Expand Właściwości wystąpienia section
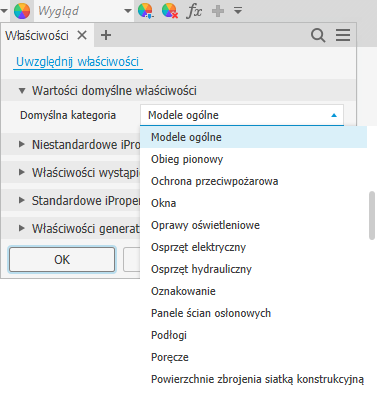The height and width of the screenshot is (393, 377). point(22,172)
